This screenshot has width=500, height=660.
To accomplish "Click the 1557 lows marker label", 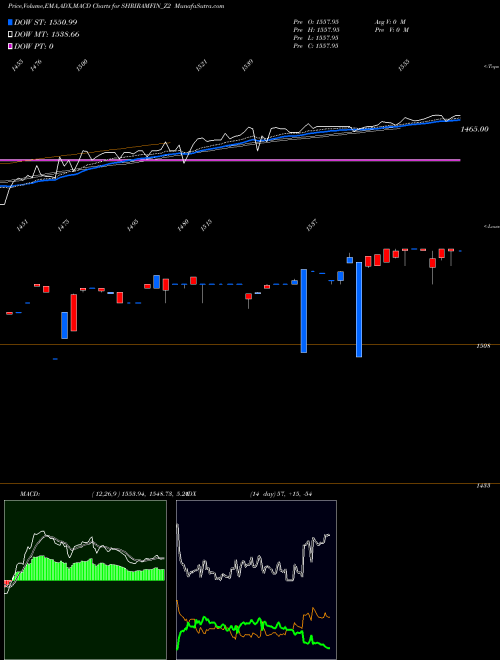I will coord(312,226).
